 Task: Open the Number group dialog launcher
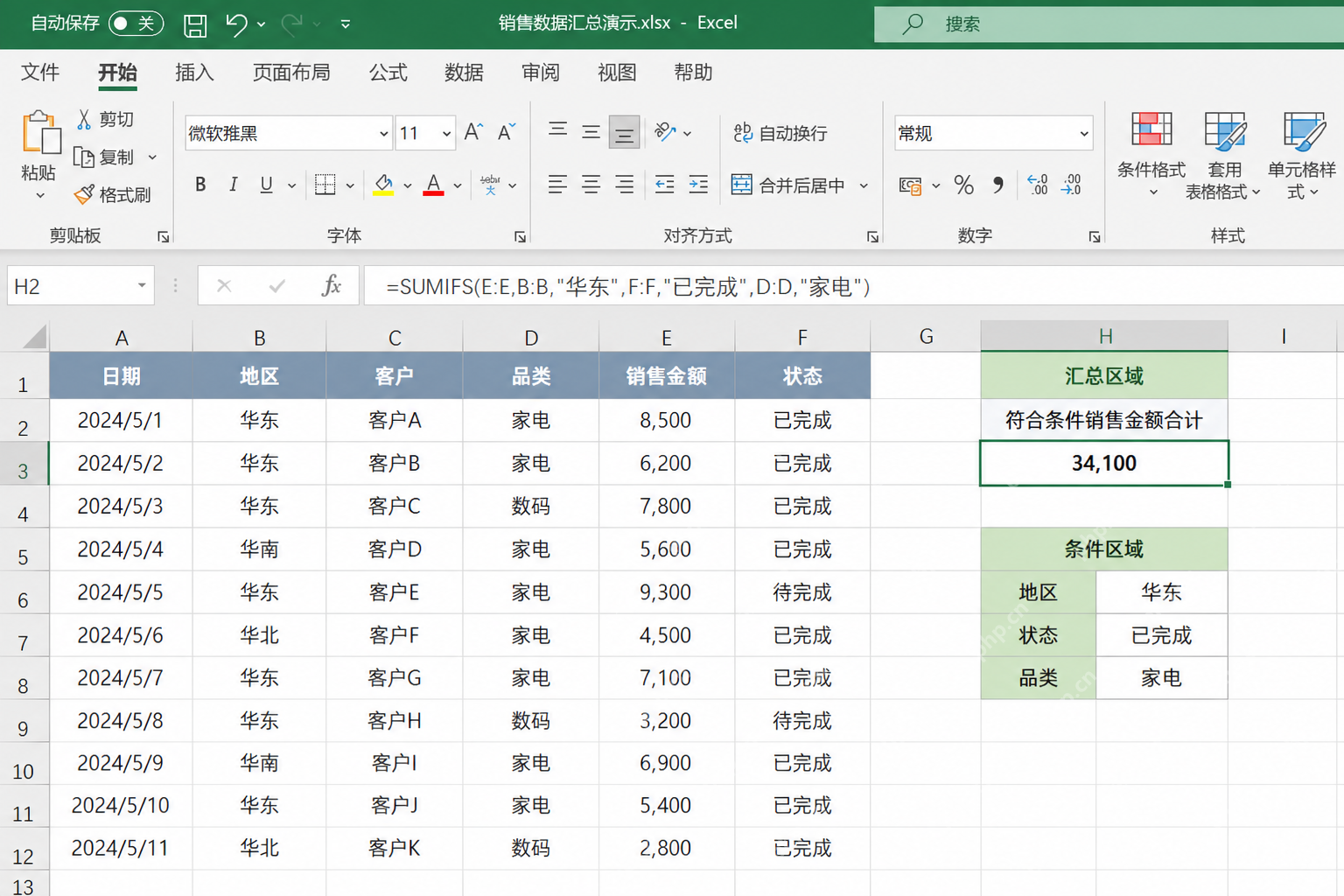(1094, 236)
